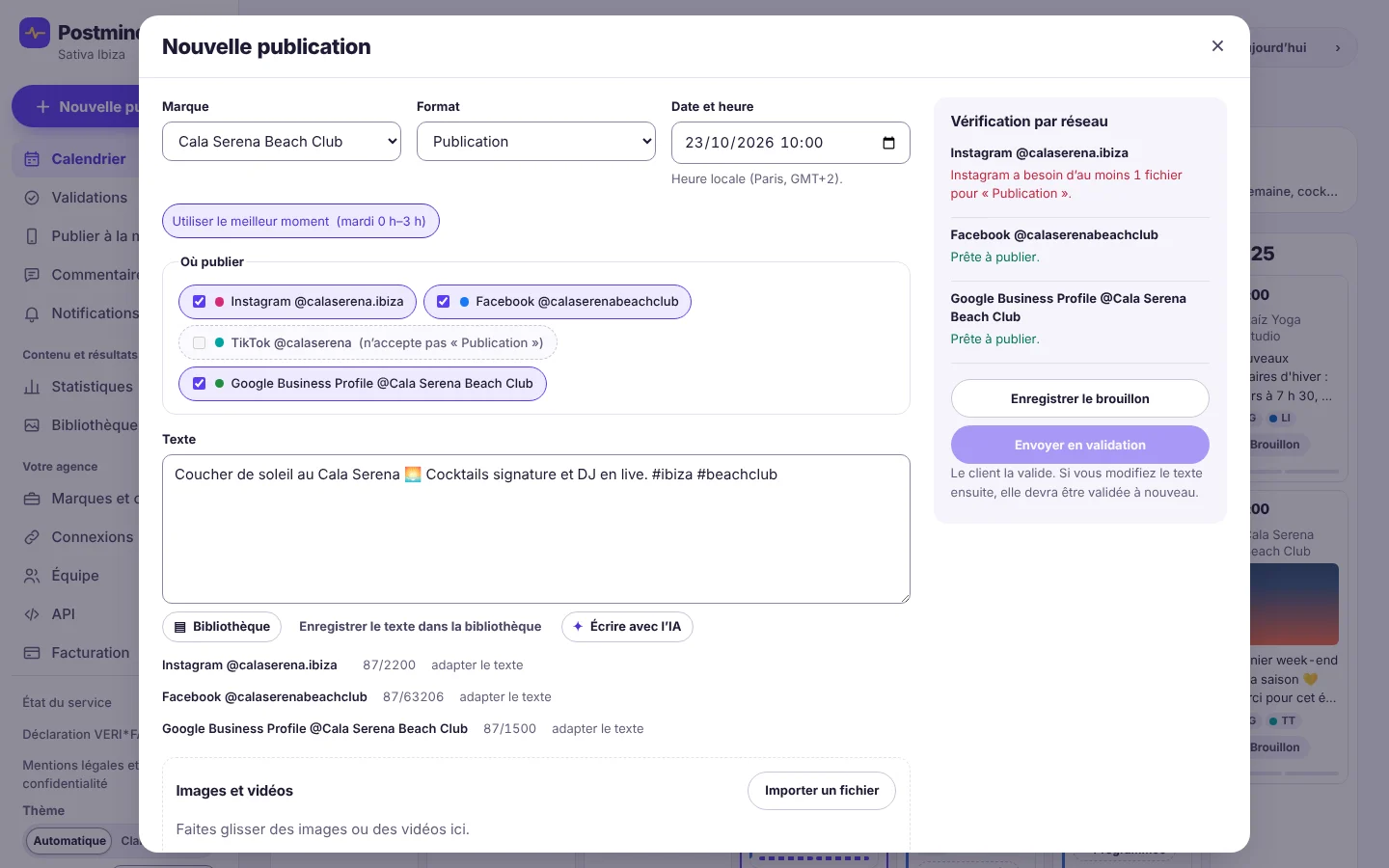Click the Équipe people icon
1389x868 pixels.
32,576
